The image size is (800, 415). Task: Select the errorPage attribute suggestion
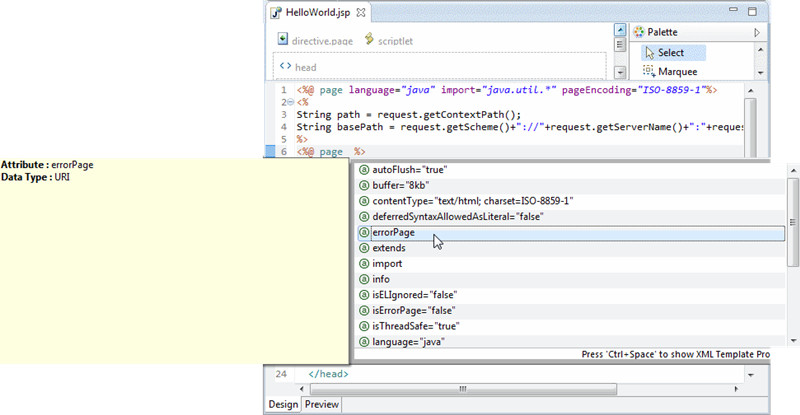(x=392, y=233)
